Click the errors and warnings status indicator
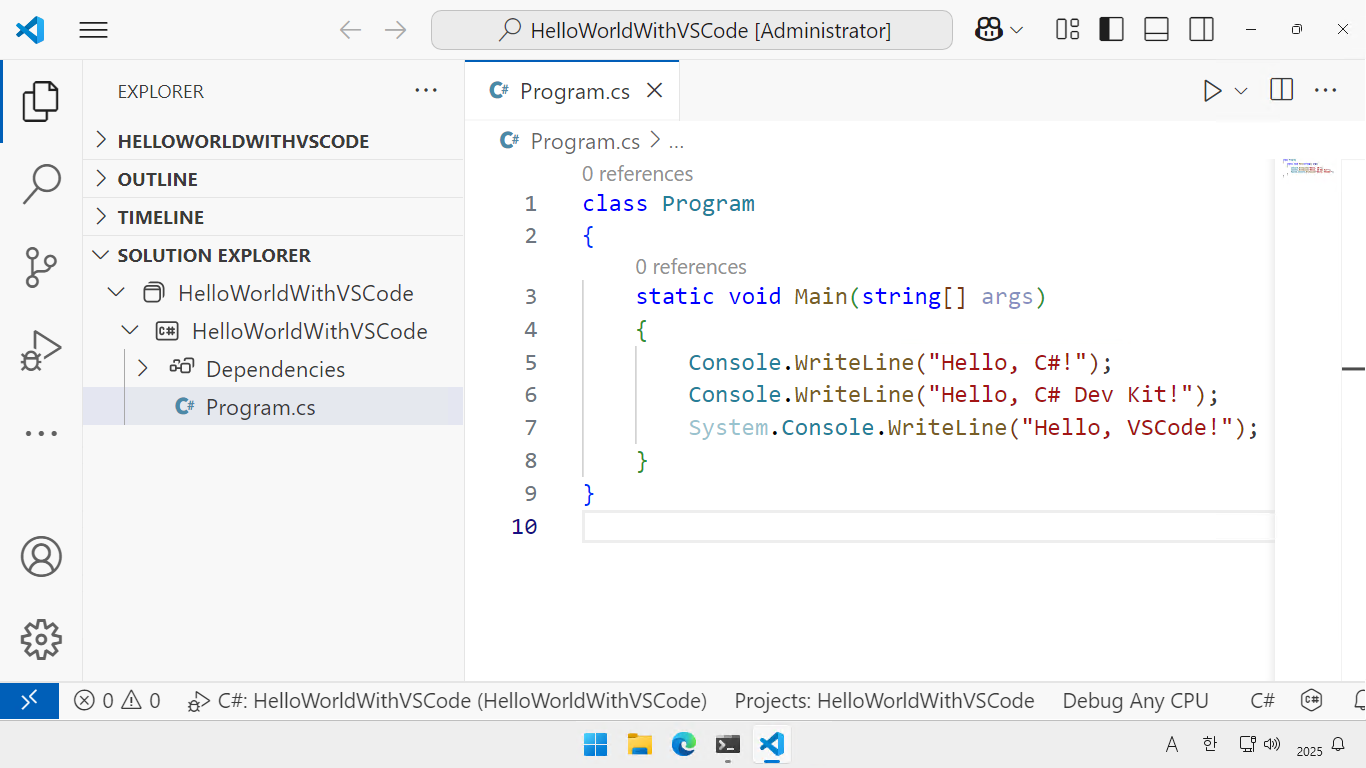 pyautogui.click(x=117, y=701)
